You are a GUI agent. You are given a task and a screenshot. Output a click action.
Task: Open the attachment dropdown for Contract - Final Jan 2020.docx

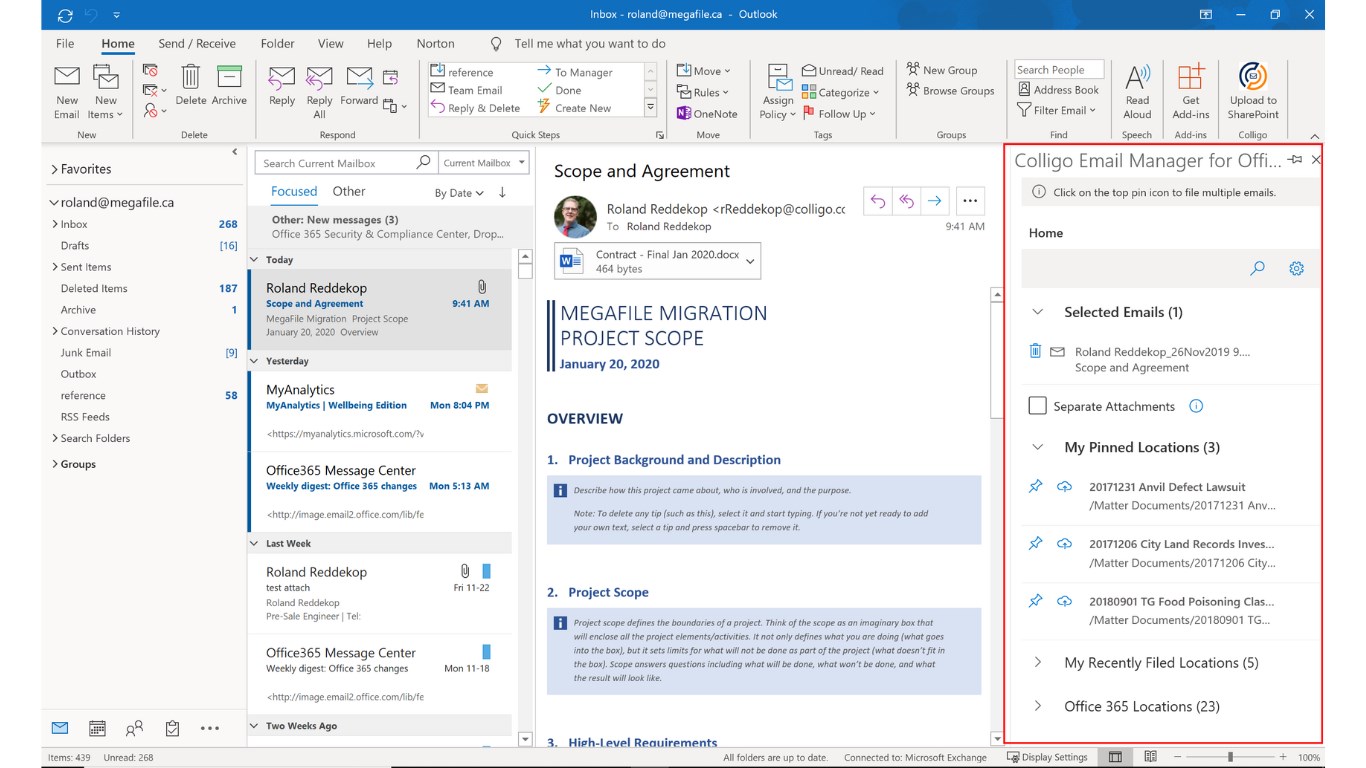pos(751,262)
